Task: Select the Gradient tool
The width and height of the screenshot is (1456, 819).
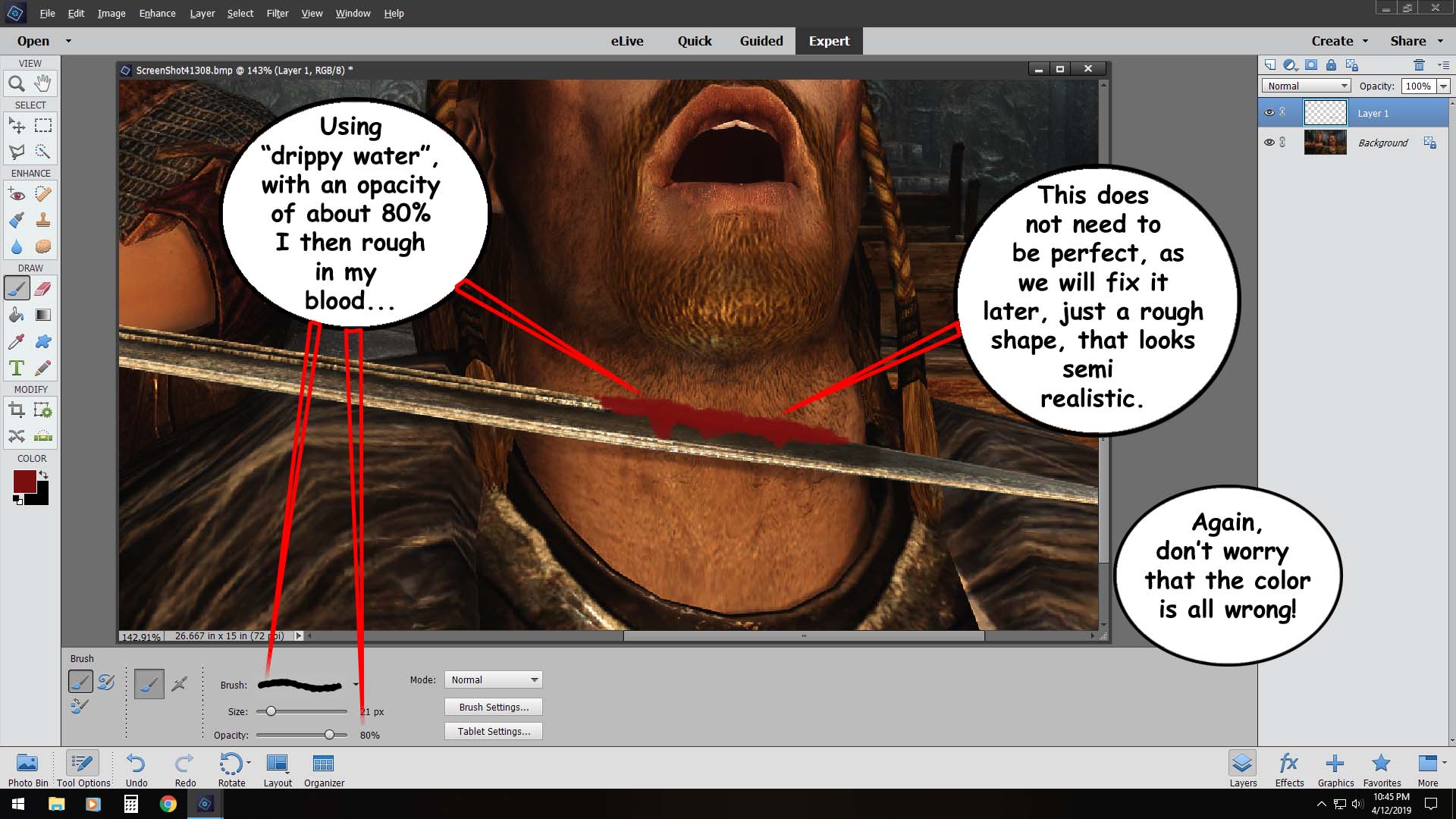Action: [43, 315]
